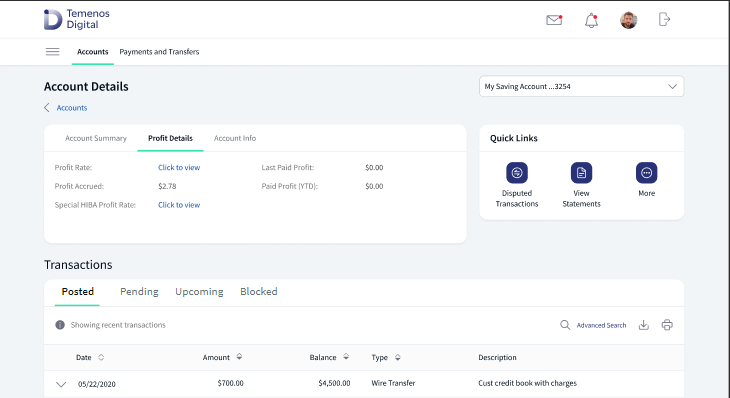Click 'Cust credit book with charges' description
This screenshot has width=730, height=398.
click(x=527, y=383)
